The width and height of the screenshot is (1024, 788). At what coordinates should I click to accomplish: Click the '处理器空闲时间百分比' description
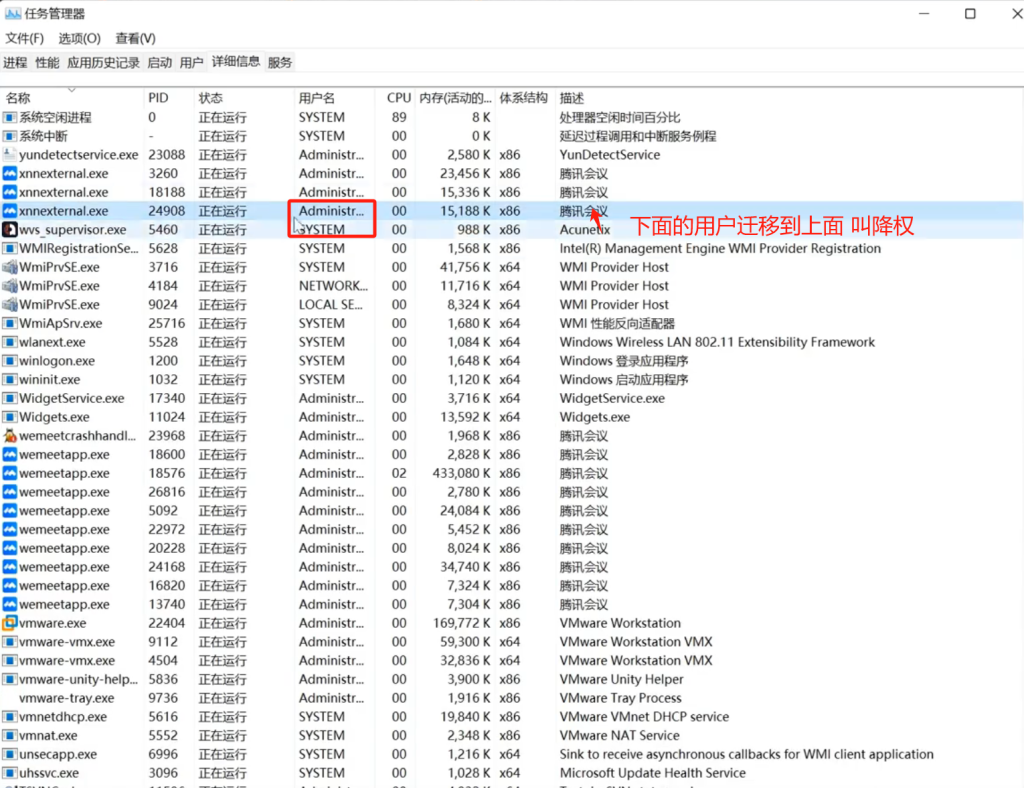pyautogui.click(x=620, y=118)
